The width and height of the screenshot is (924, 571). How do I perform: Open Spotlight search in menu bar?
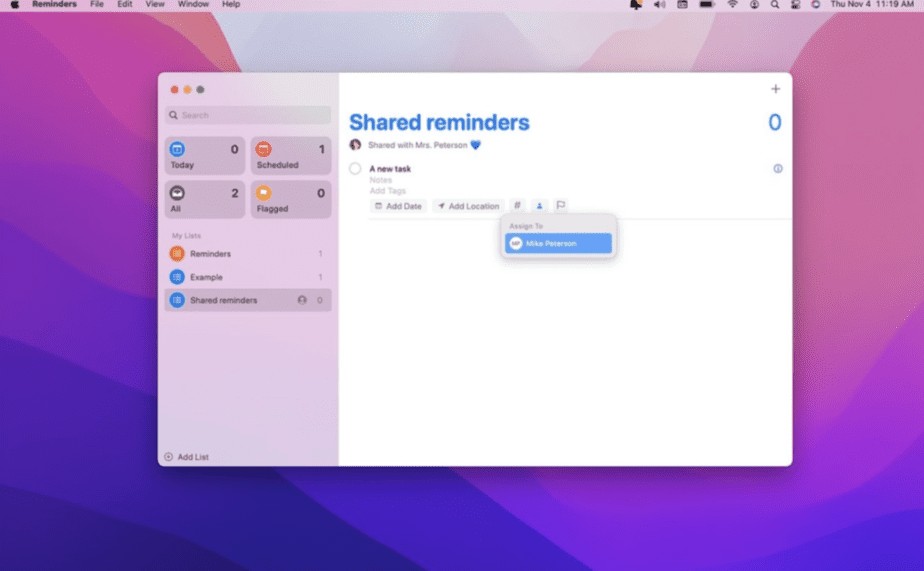click(x=775, y=5)
